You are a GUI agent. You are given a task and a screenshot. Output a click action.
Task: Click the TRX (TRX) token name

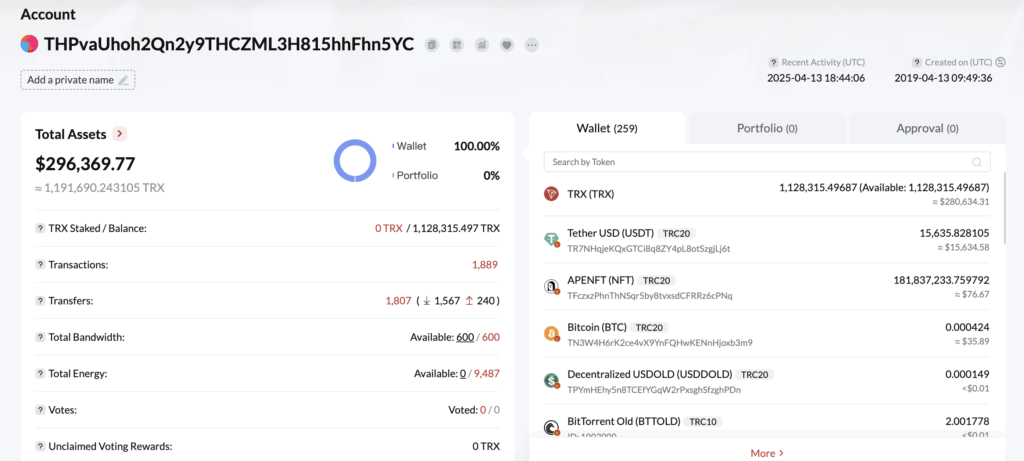(590, 194)
